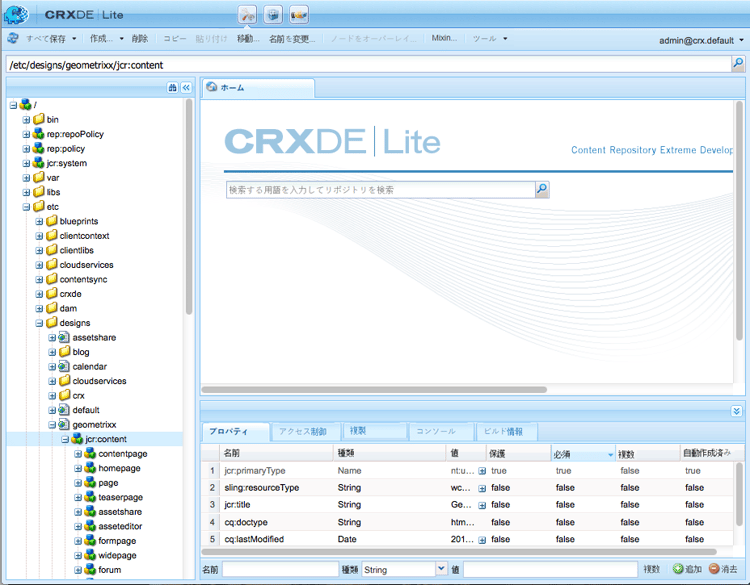Collapse the properties panel with the double-chevron icon
The height and width of the screenshot is (585, 750).
(x=737, y=411)
